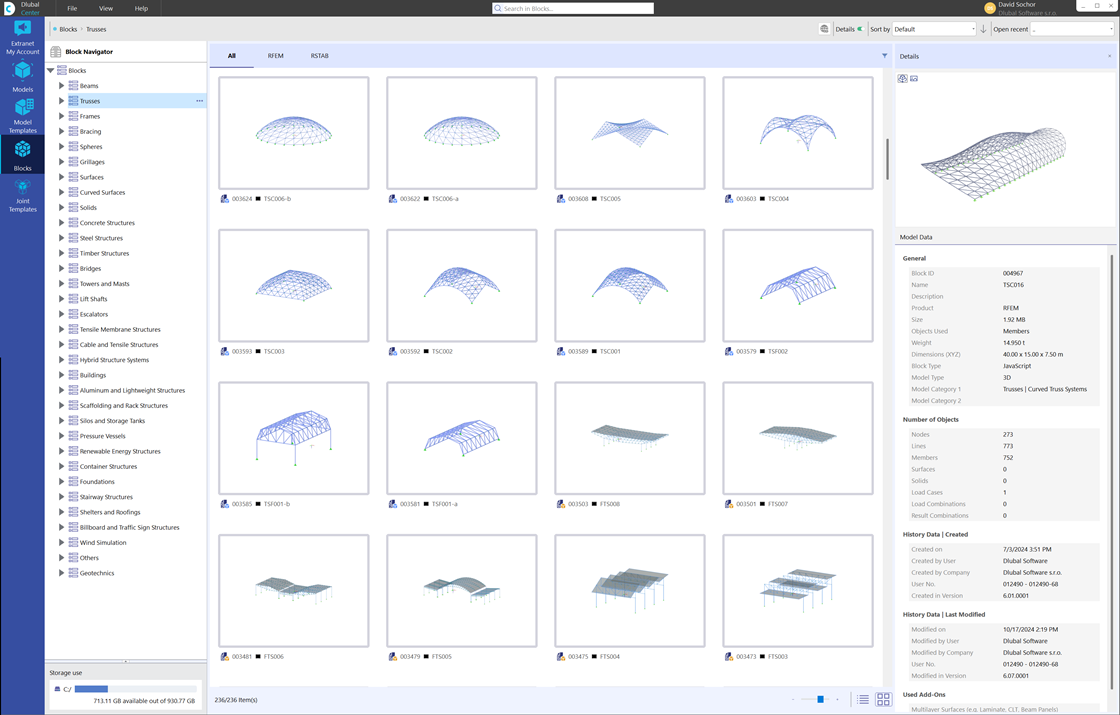Expand the Steel Structures category
This screenshot has width=1120, height=715.
[x=62, y=237]
